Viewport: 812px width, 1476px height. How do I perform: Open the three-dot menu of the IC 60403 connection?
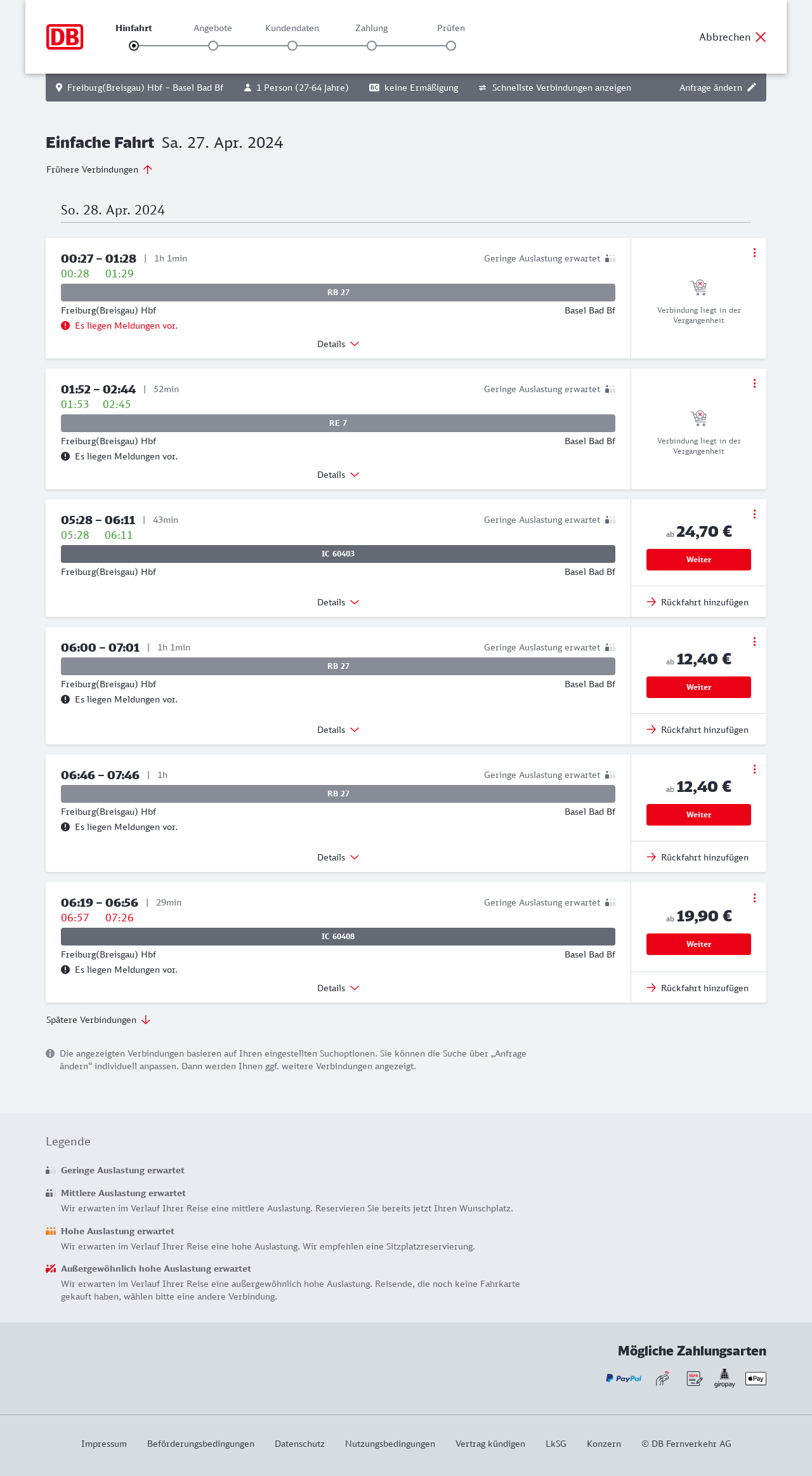click(754, 514)
